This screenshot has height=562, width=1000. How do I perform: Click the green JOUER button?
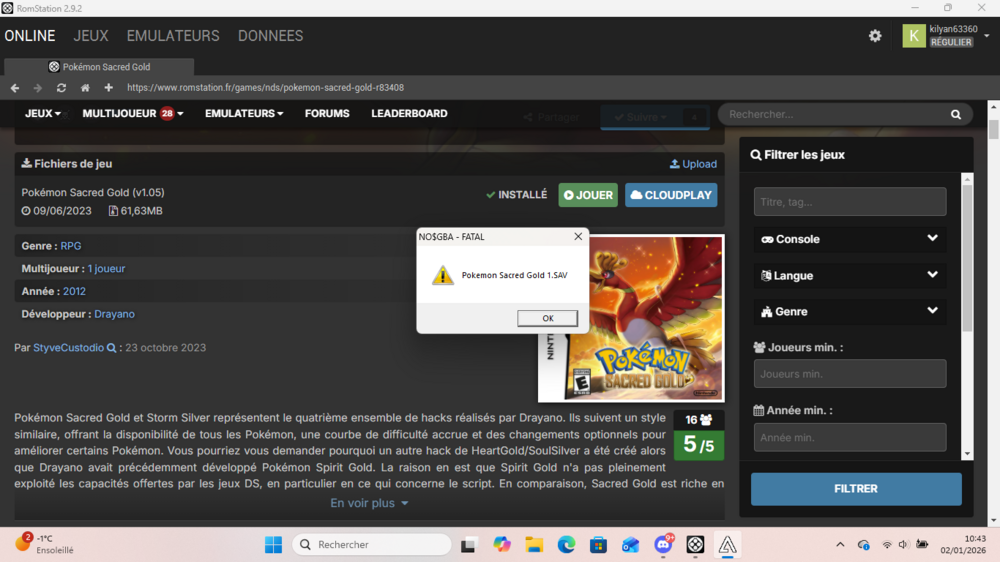coord(588,195)
